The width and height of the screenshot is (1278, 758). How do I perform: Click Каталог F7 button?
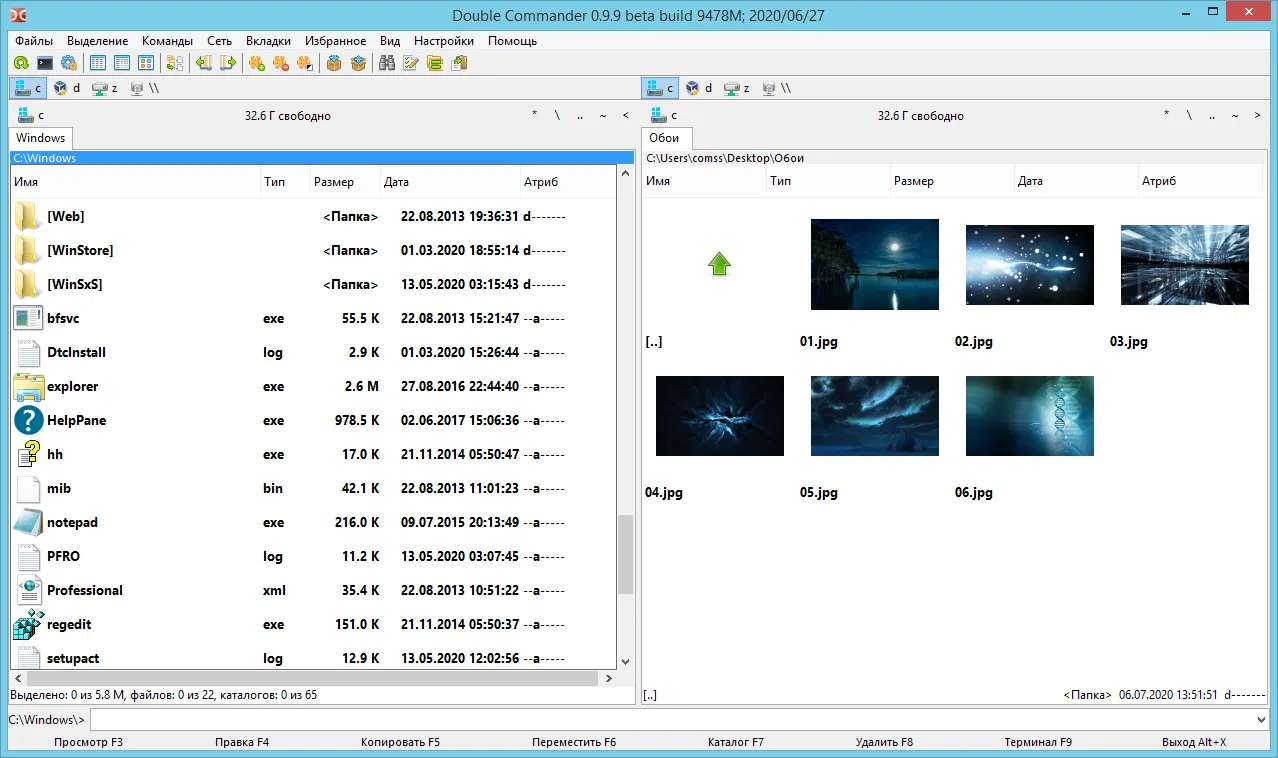pos(736,742)
